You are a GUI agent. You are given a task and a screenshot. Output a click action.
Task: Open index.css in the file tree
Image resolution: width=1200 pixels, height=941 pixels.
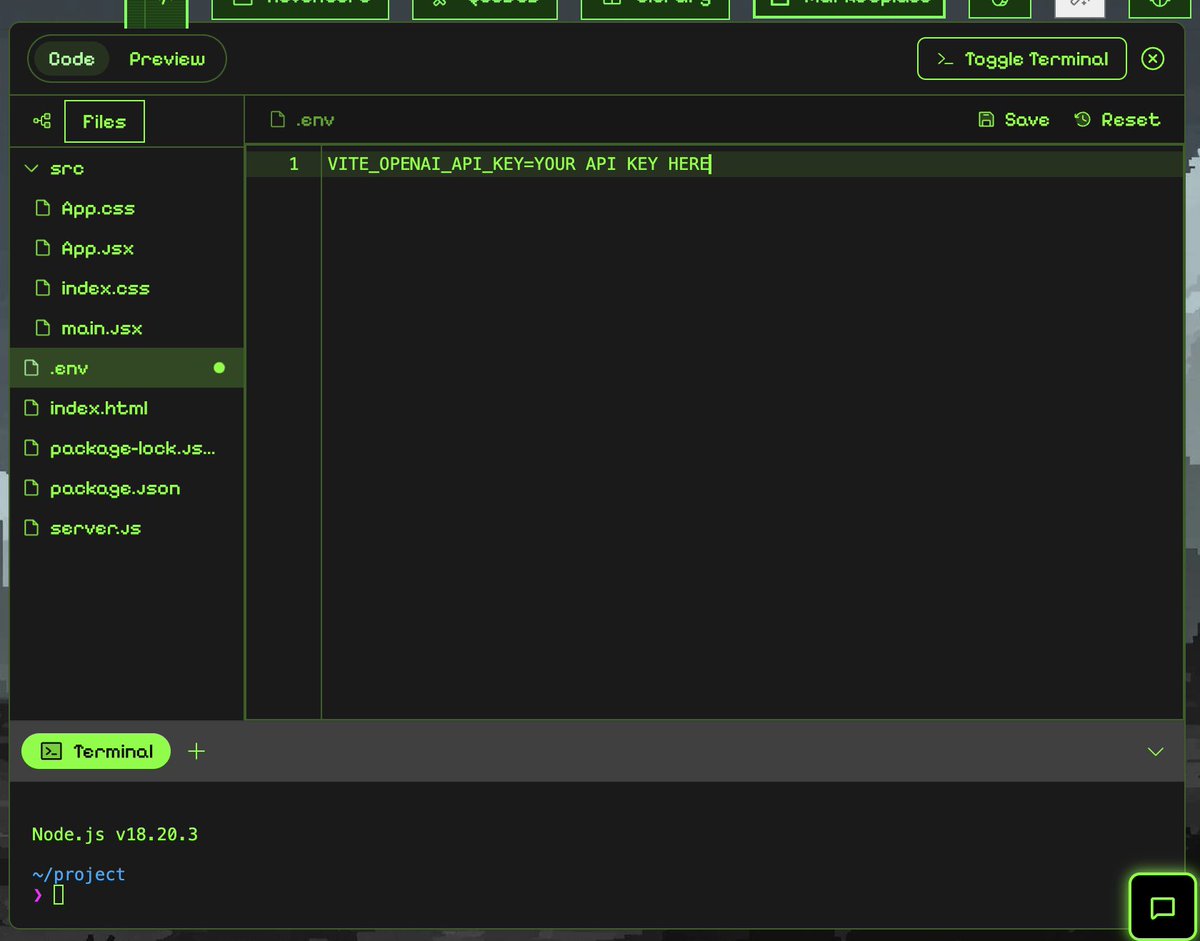click(x=127, y=288)
